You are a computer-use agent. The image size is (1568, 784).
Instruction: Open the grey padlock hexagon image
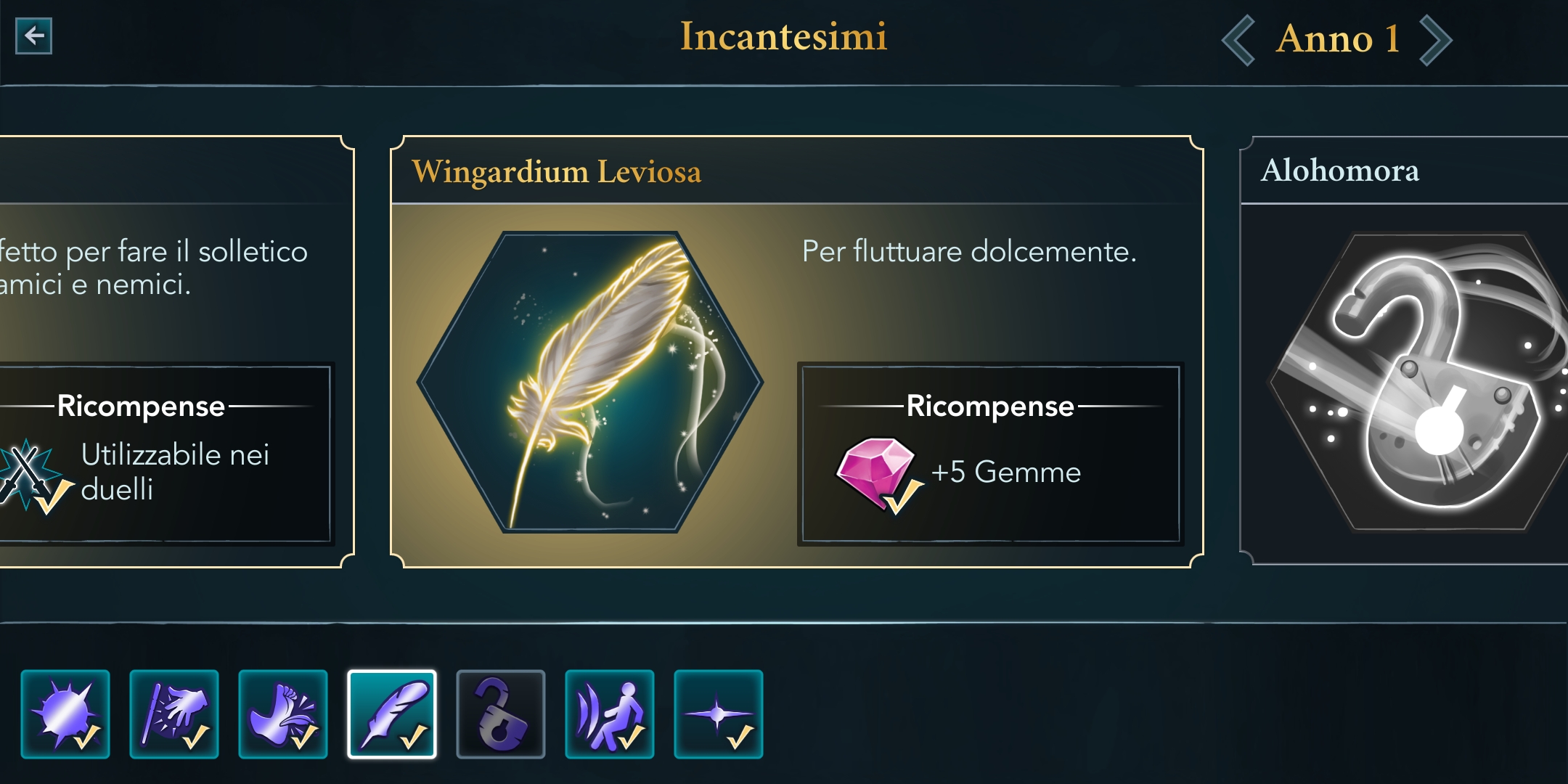click(1416, 382)
